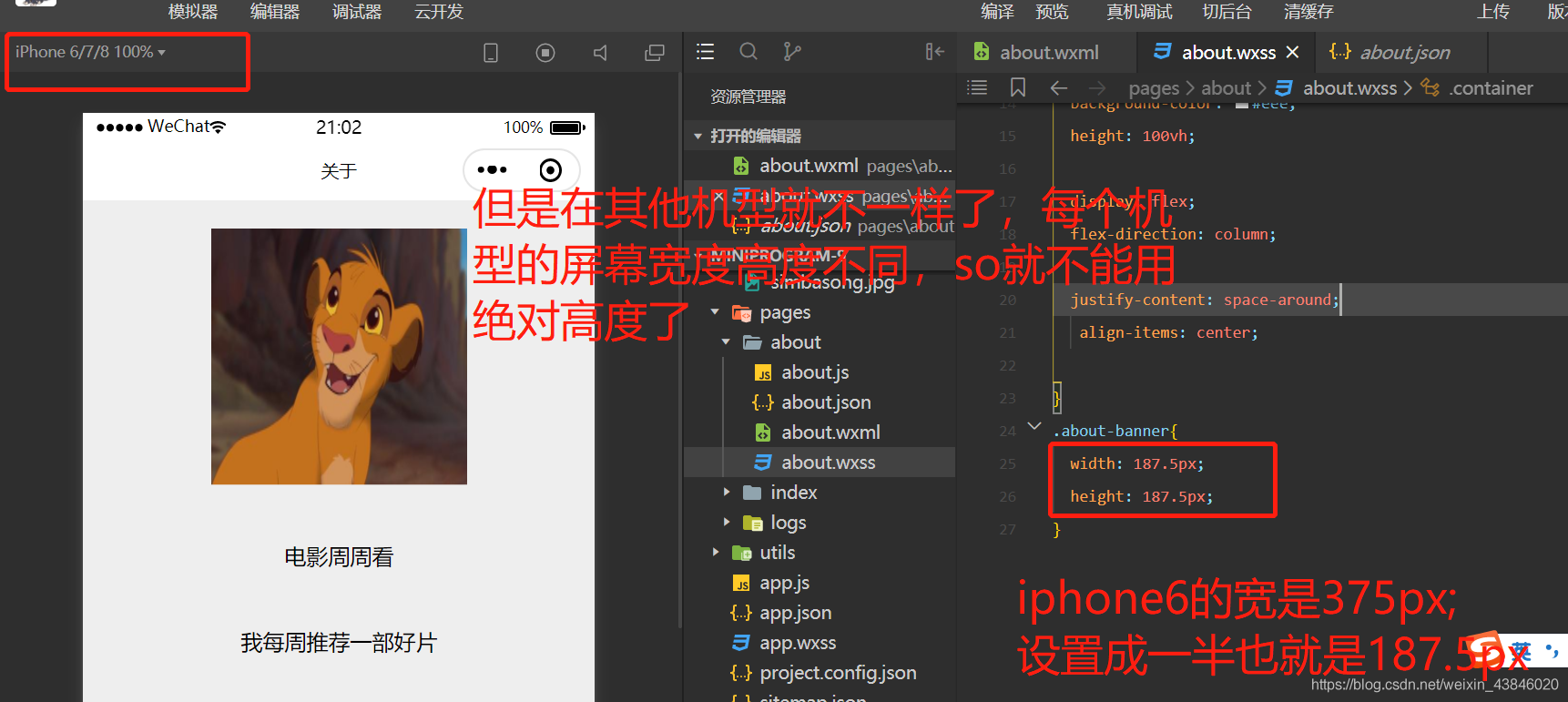Click the 'align-items: center;' code line
Viewport: 1568px width, 702px height.
[1168, 332]
